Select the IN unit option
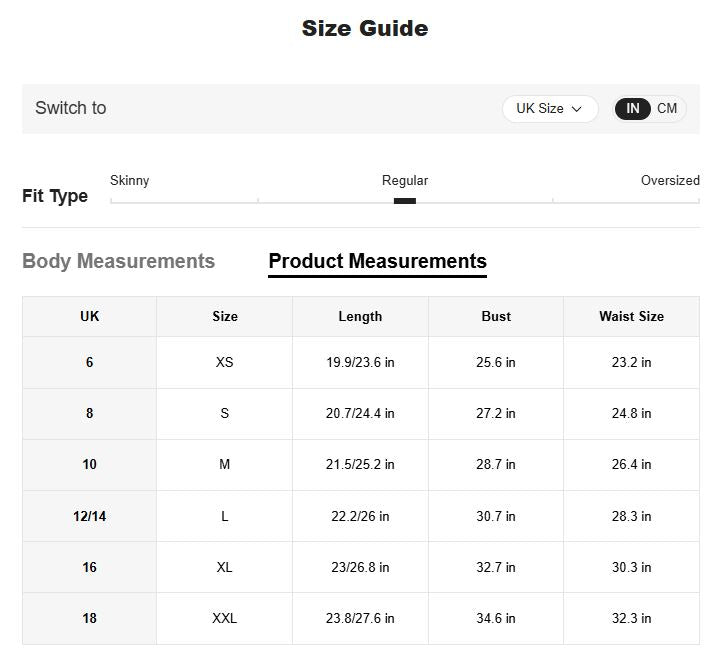723x650 pixels. pyautogui.click(x=633, y=108)
